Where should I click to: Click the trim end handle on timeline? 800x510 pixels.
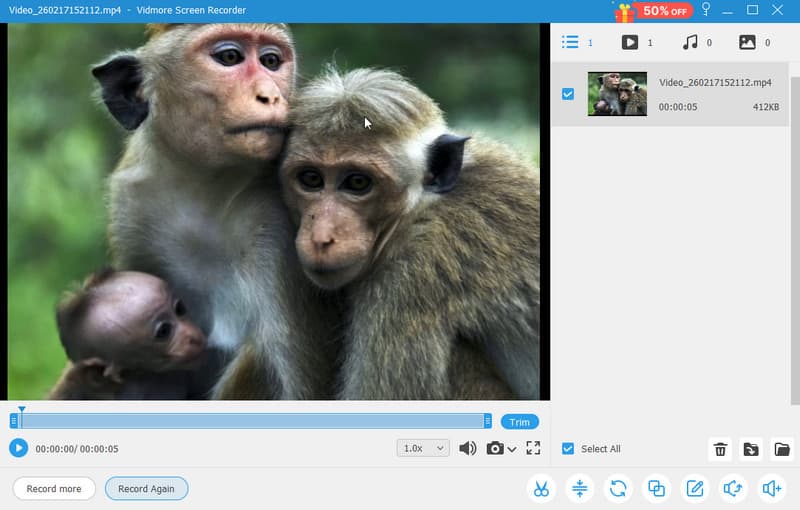[x=487, y=421]
